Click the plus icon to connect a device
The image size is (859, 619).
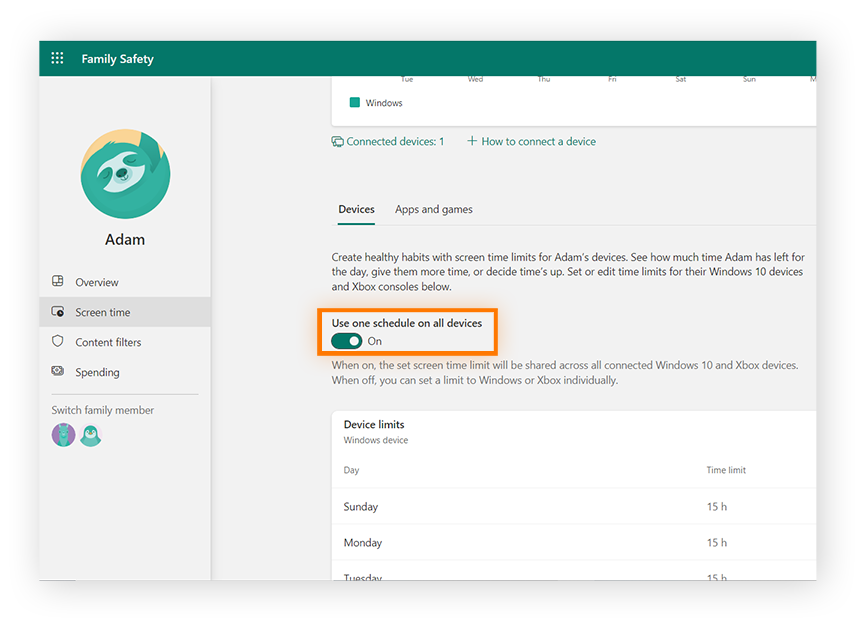470,141
